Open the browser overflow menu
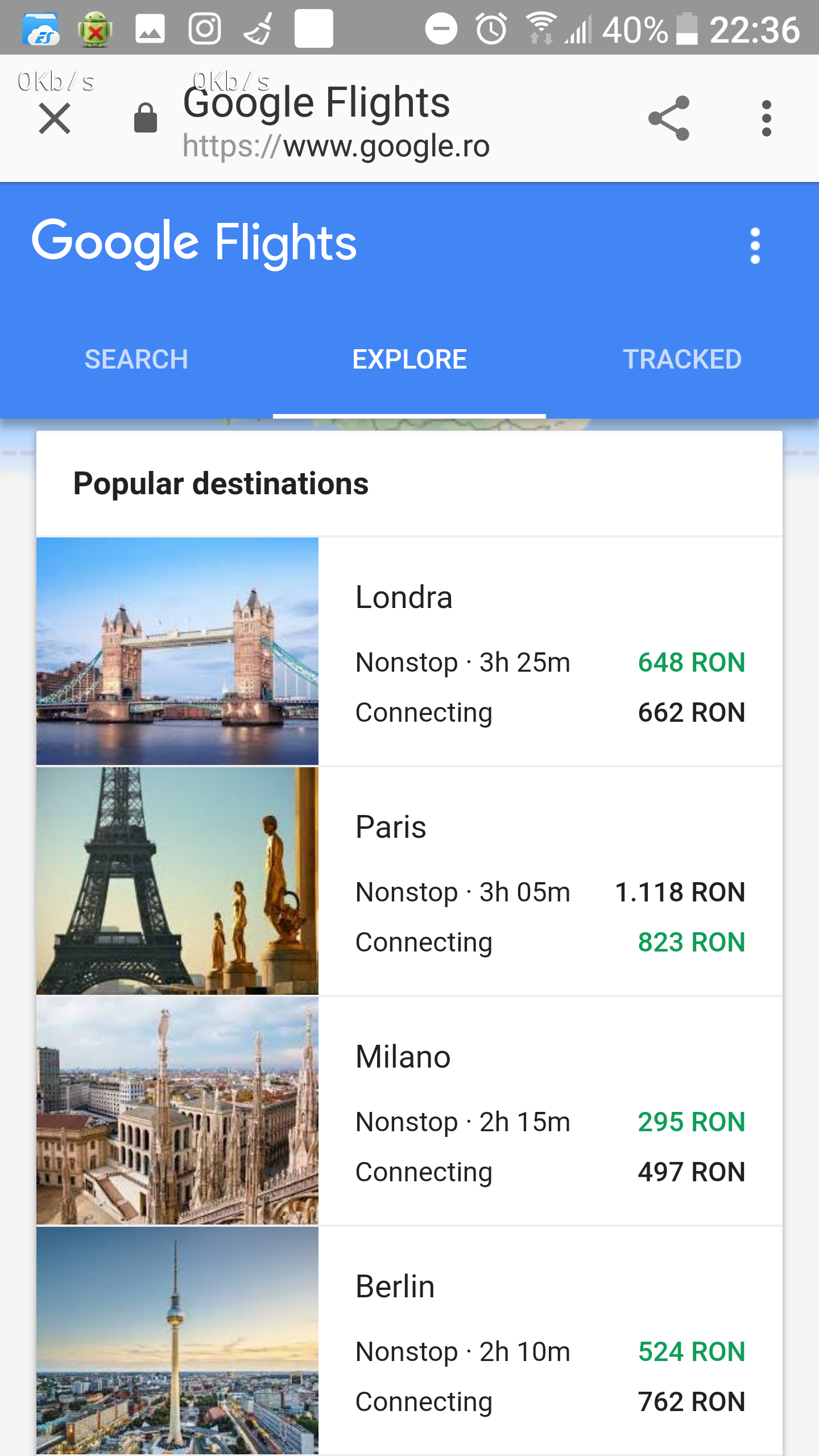 tap(766, 118)
